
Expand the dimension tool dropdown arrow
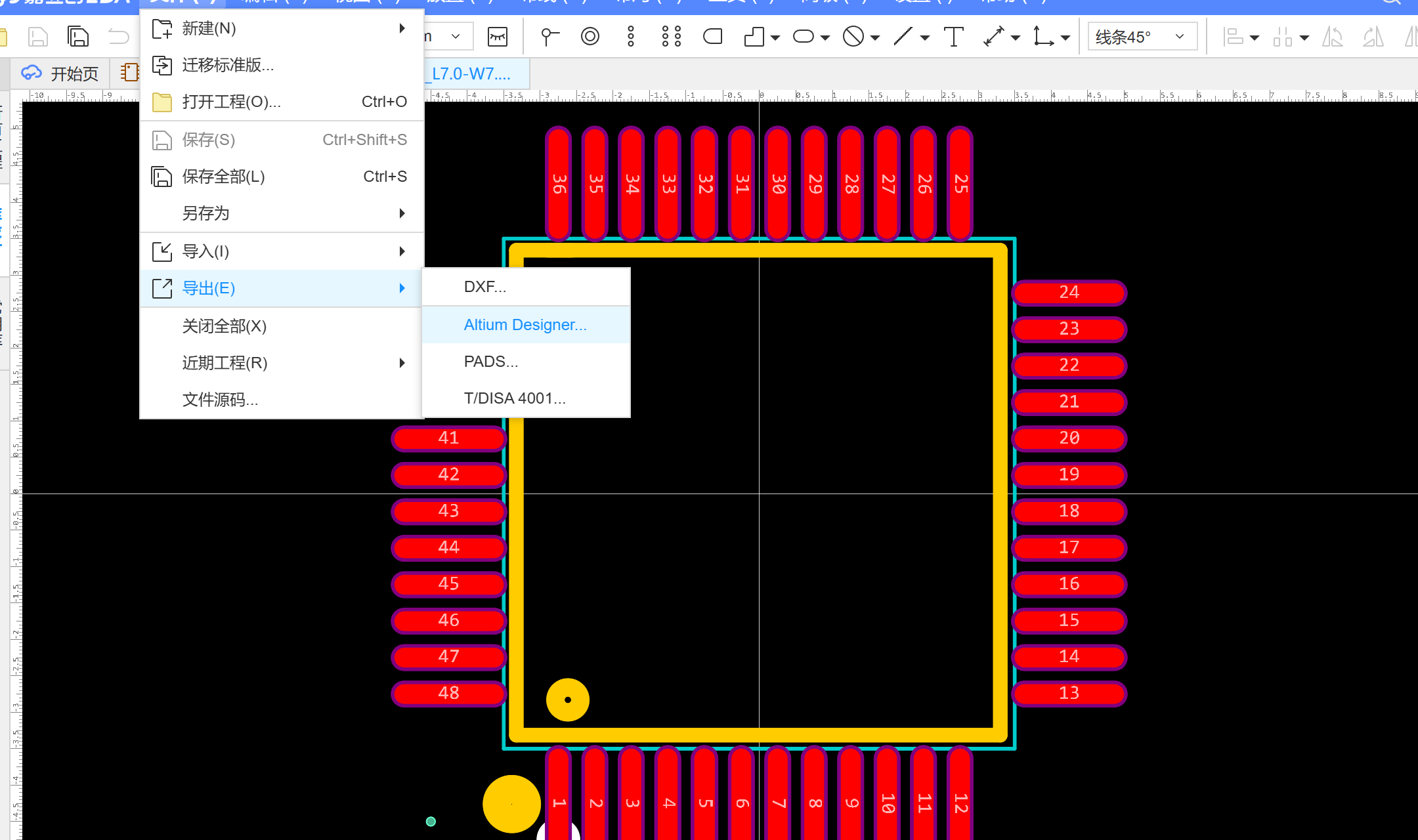pyautogui.click(x=1016, y=38)
